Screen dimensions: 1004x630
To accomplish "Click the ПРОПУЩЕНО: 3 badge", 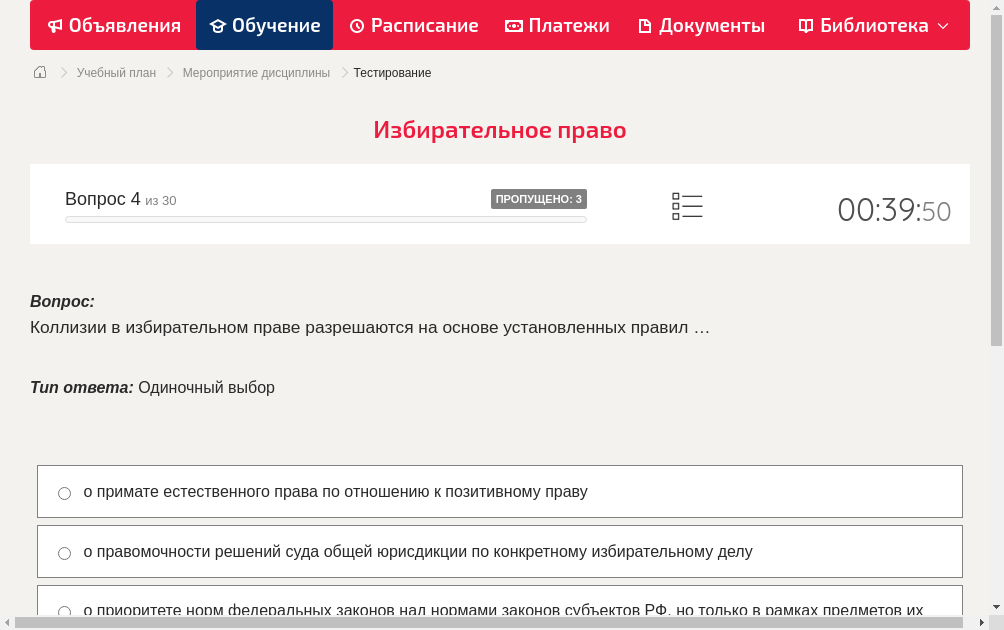I will coord(539,199).
